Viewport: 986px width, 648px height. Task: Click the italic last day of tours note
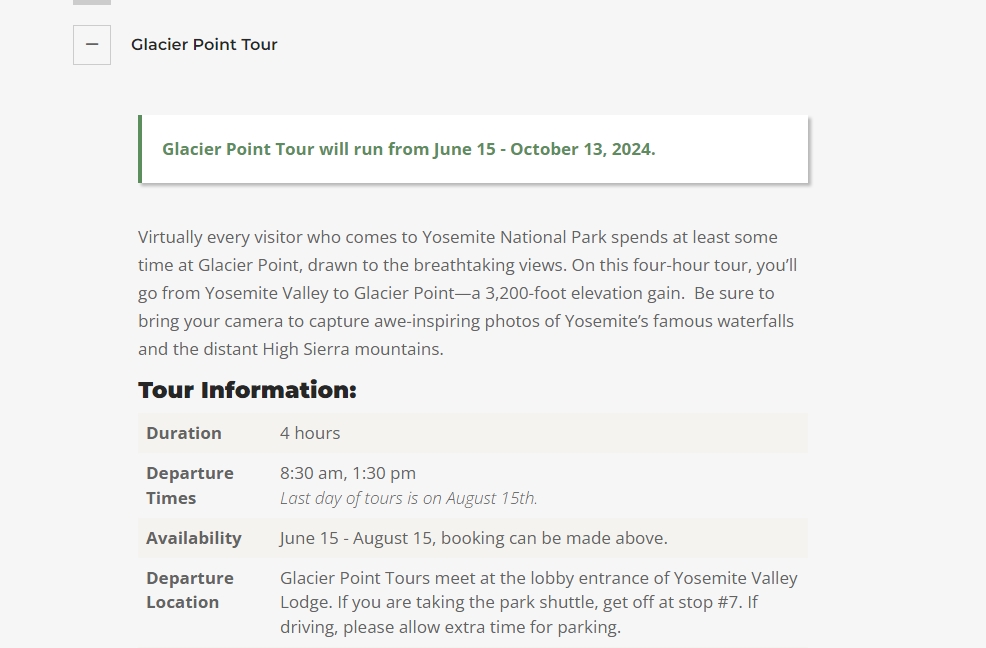click(x=408, y=498)
